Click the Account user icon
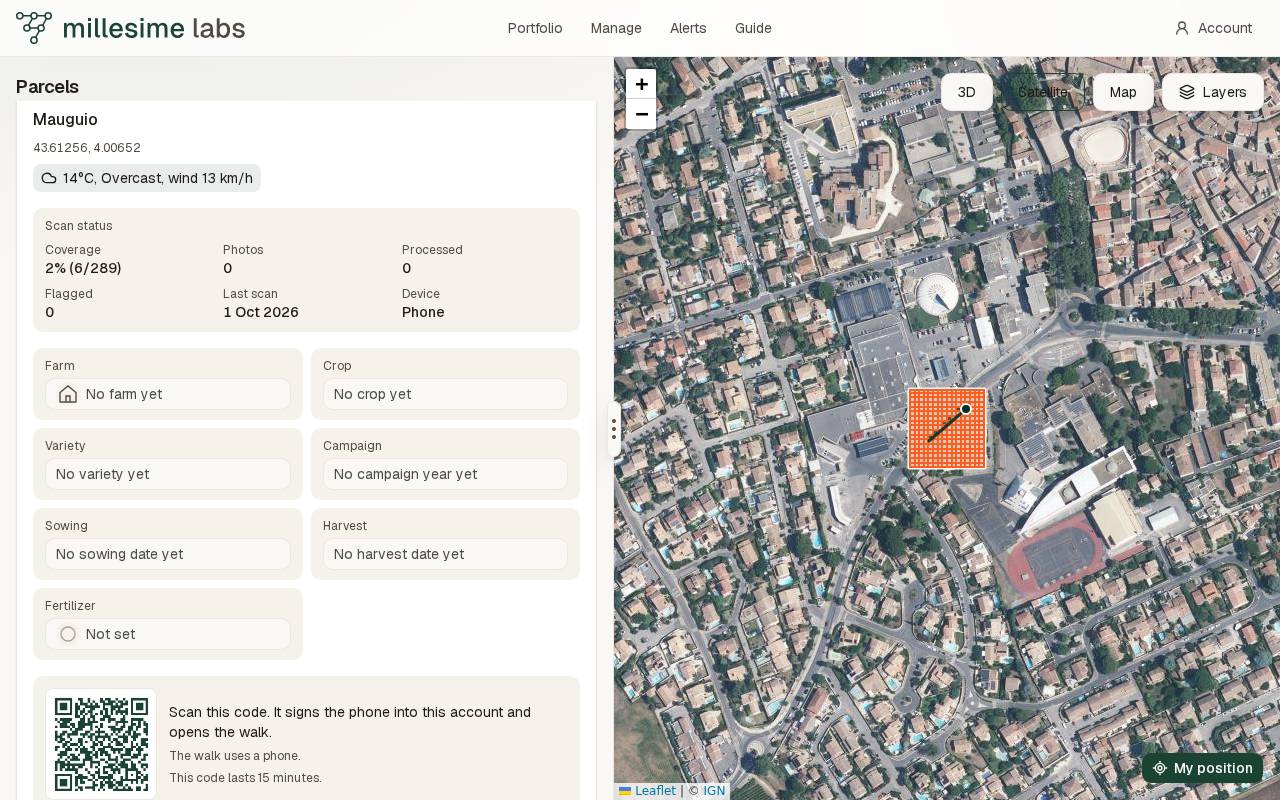Screen dimensions: 1280x800 tap(1182, 28)
